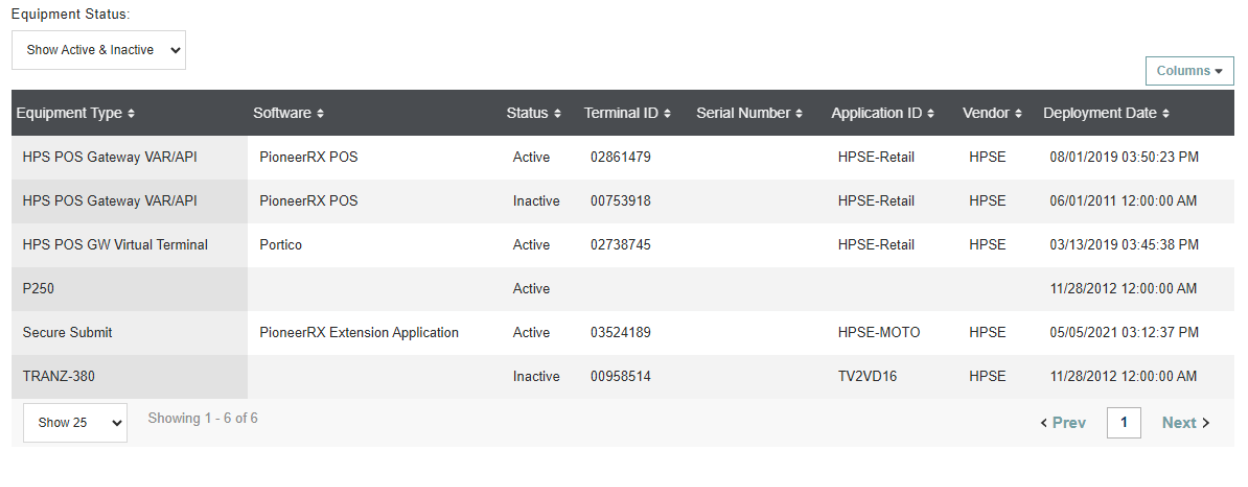
Task: Sort by Equipment Type column icon
Action: click(131, 114)
